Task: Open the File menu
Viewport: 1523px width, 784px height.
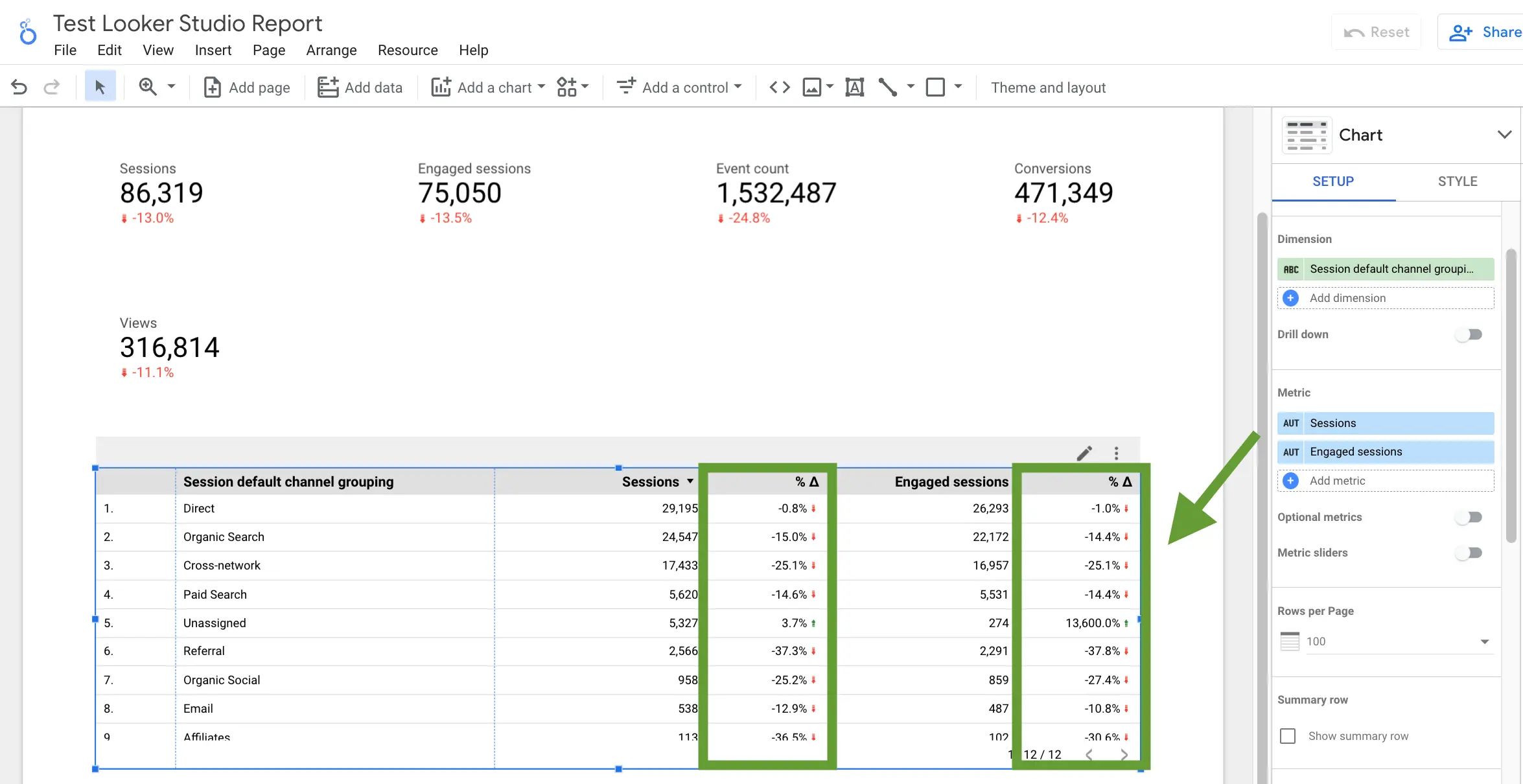Action: [65, 50]
